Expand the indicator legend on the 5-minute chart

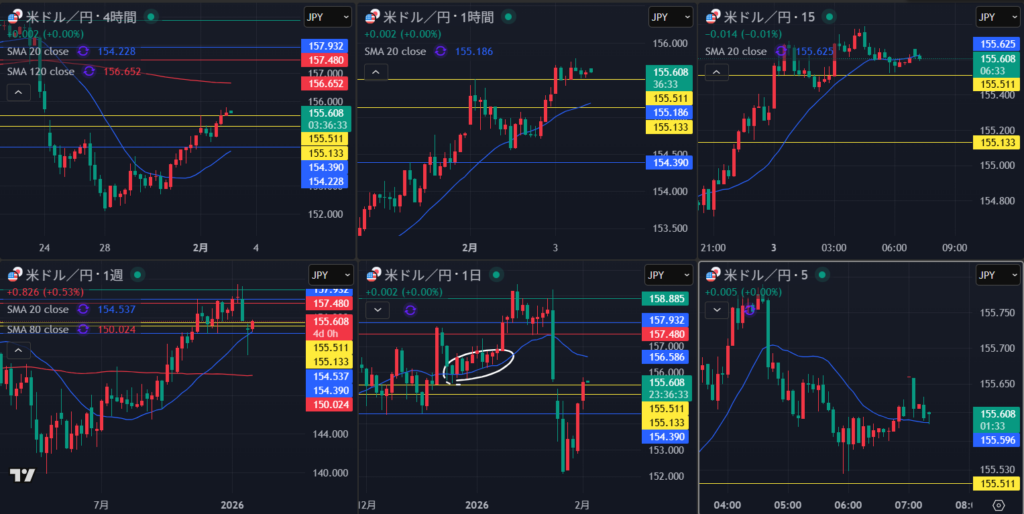(x=716, y=310)
